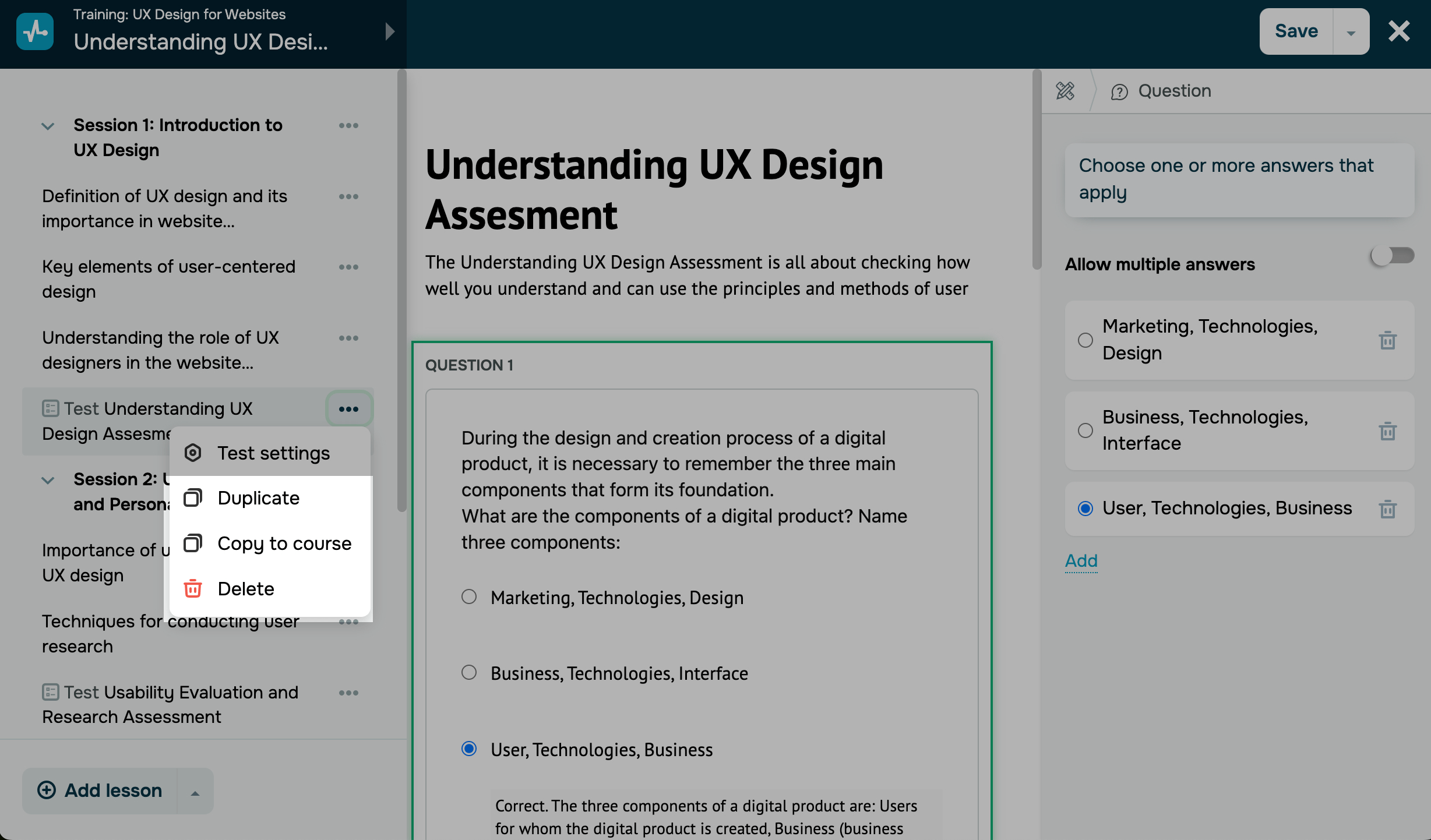This screenshot has height=840, width=1431.
Task: Open options for Understanding the role of UX designers
Action: point(348,338)
